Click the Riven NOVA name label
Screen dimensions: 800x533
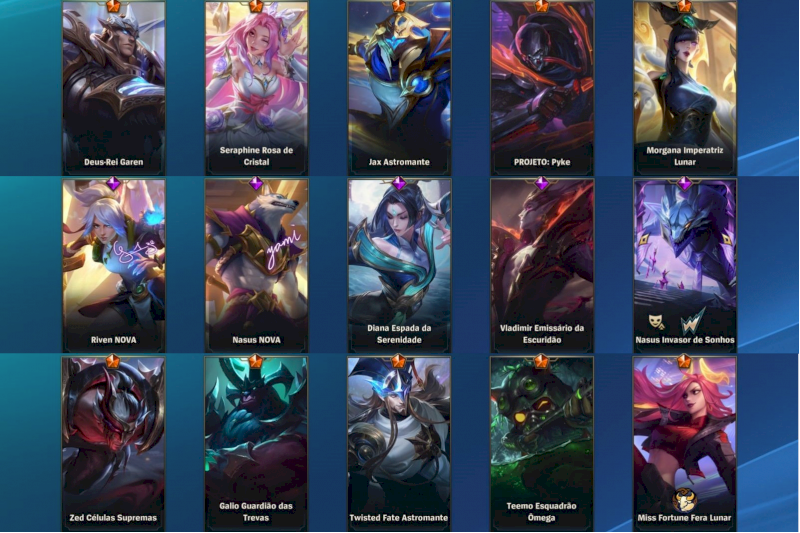(x=113, y=340)
